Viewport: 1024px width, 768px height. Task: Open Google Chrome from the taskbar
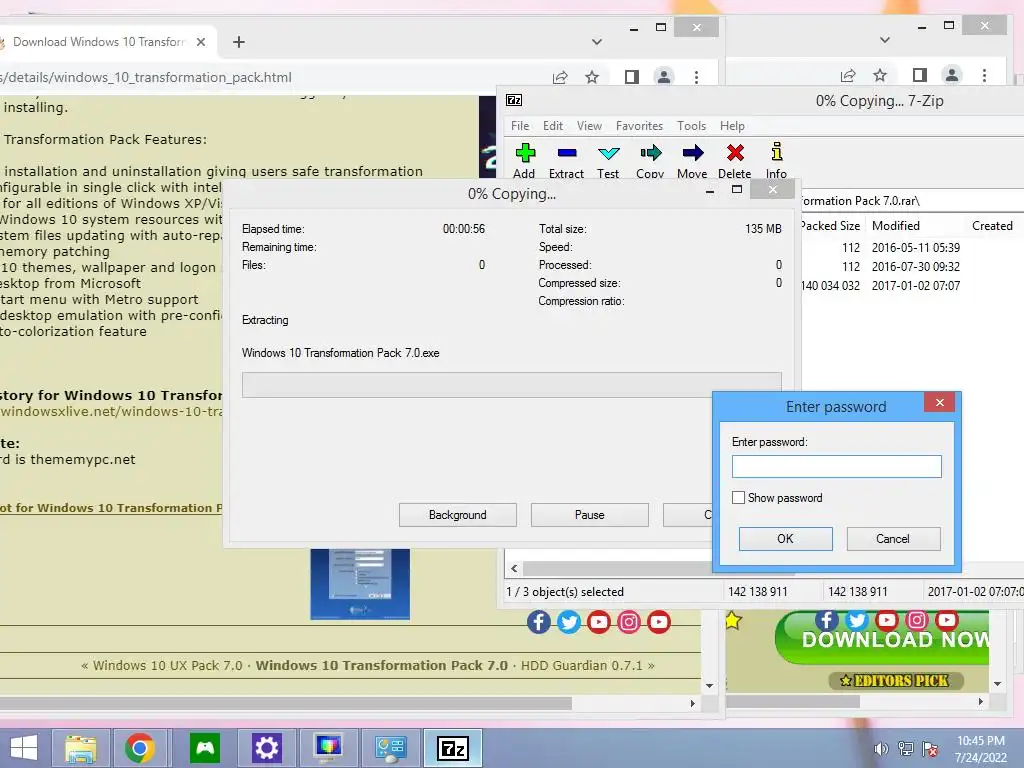[140, 748]
